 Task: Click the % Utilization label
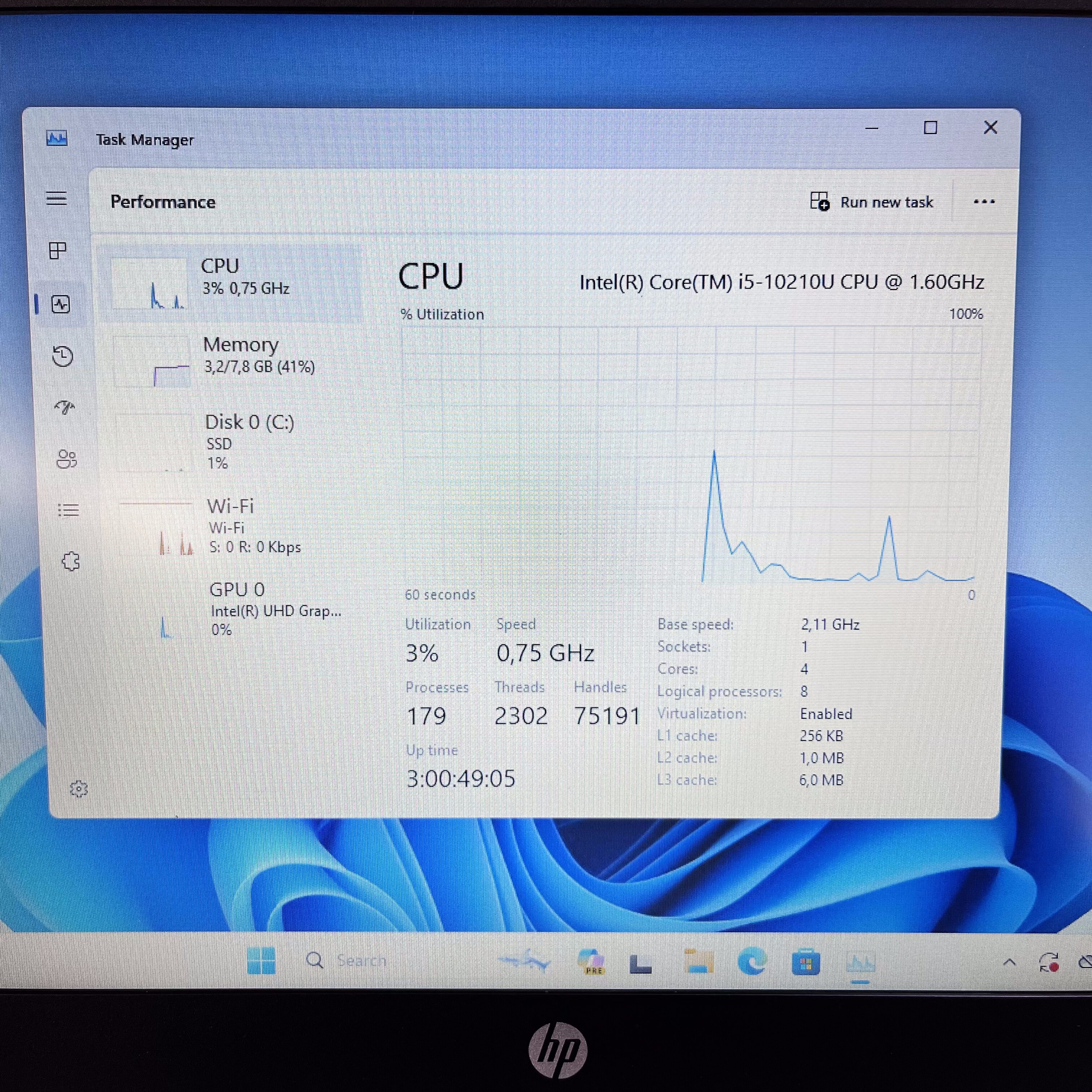pyautogui.click(x=442, y=314)
